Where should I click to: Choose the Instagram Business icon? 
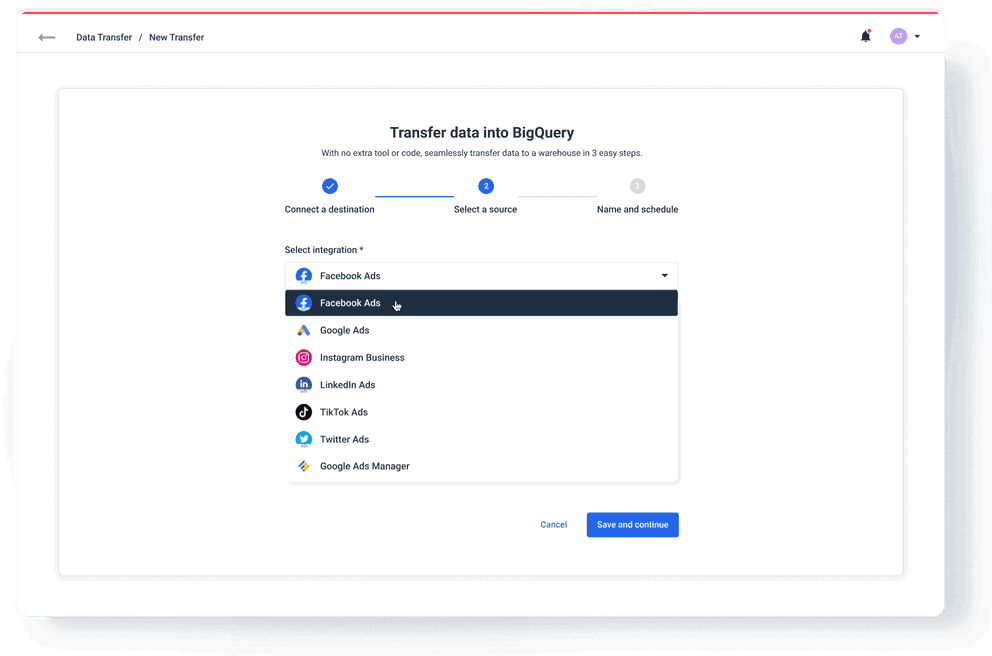click(303, 357)
